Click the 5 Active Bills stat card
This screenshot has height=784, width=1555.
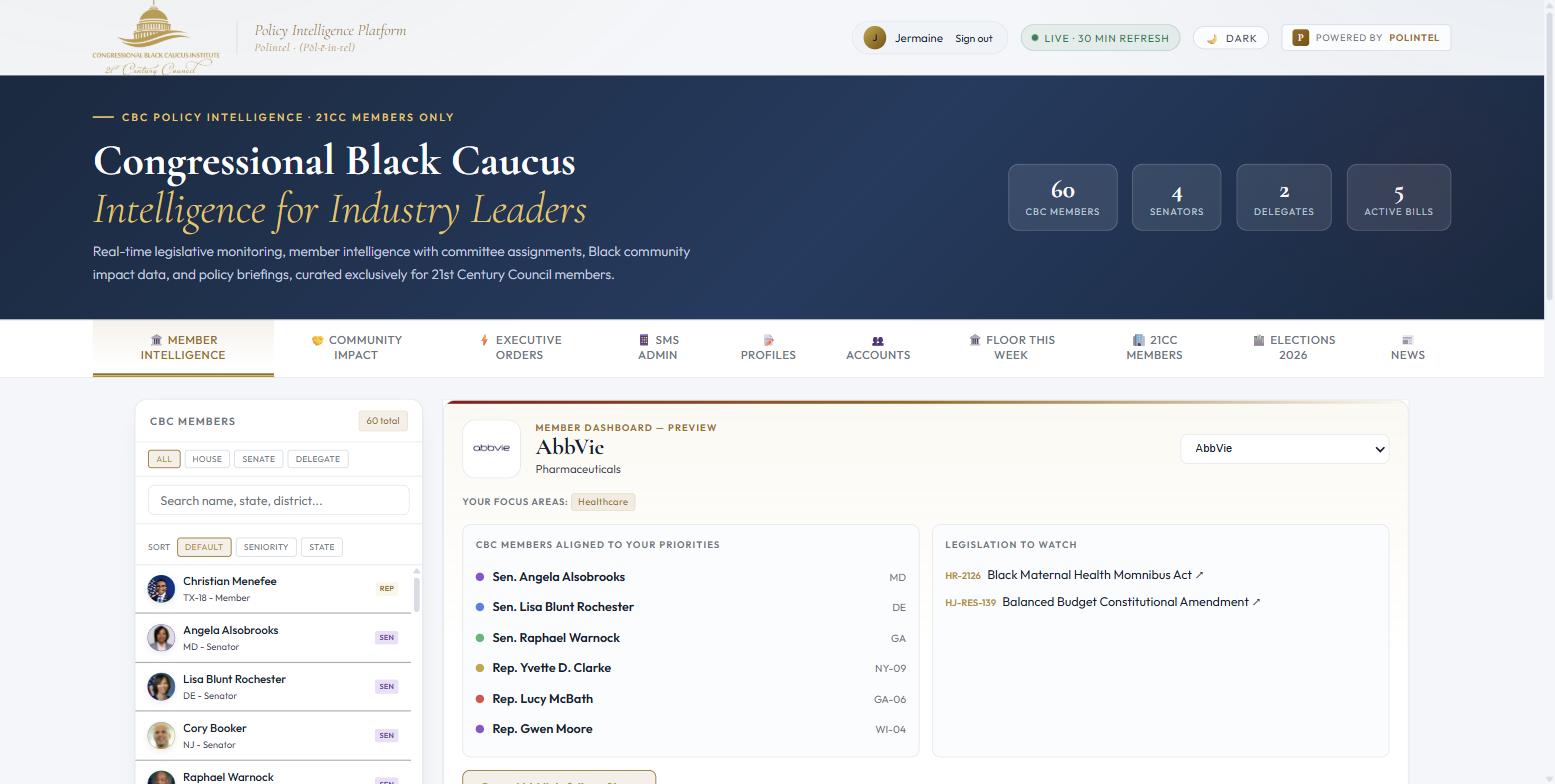pyautogui.click(x=1399, y=197)
